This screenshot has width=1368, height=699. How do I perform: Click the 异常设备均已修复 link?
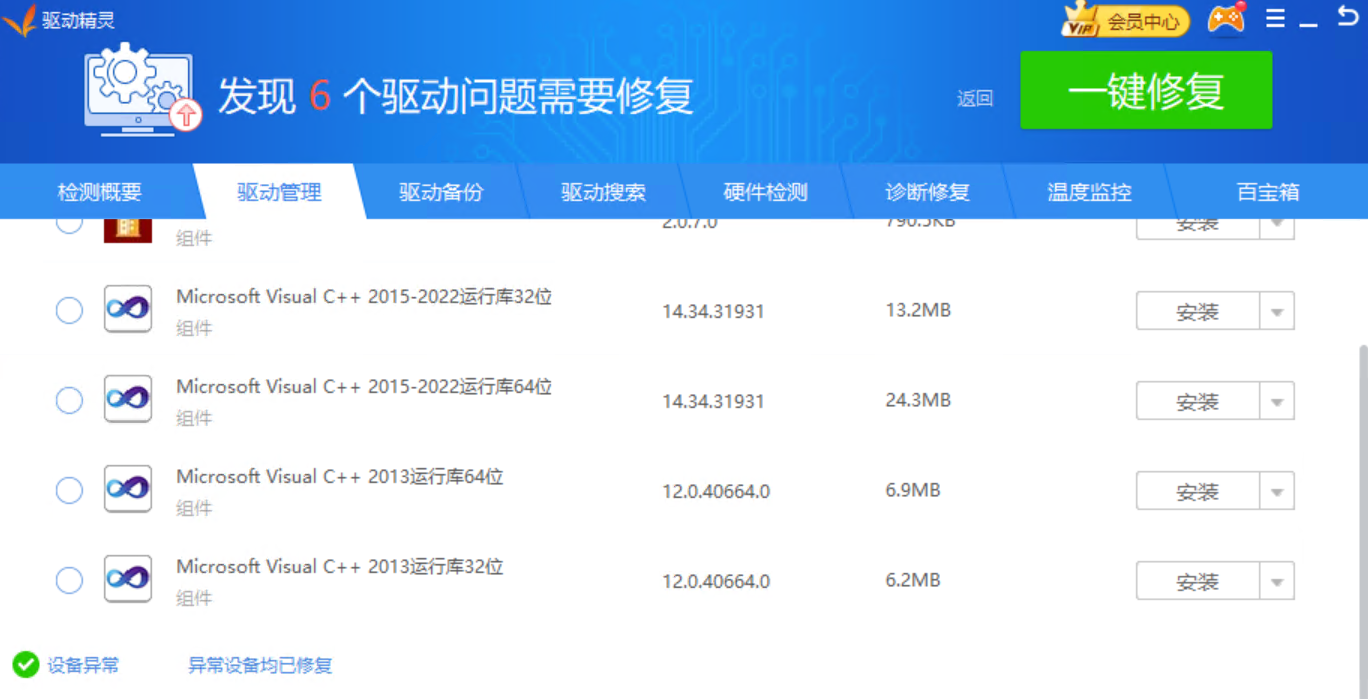click(259, 664)
